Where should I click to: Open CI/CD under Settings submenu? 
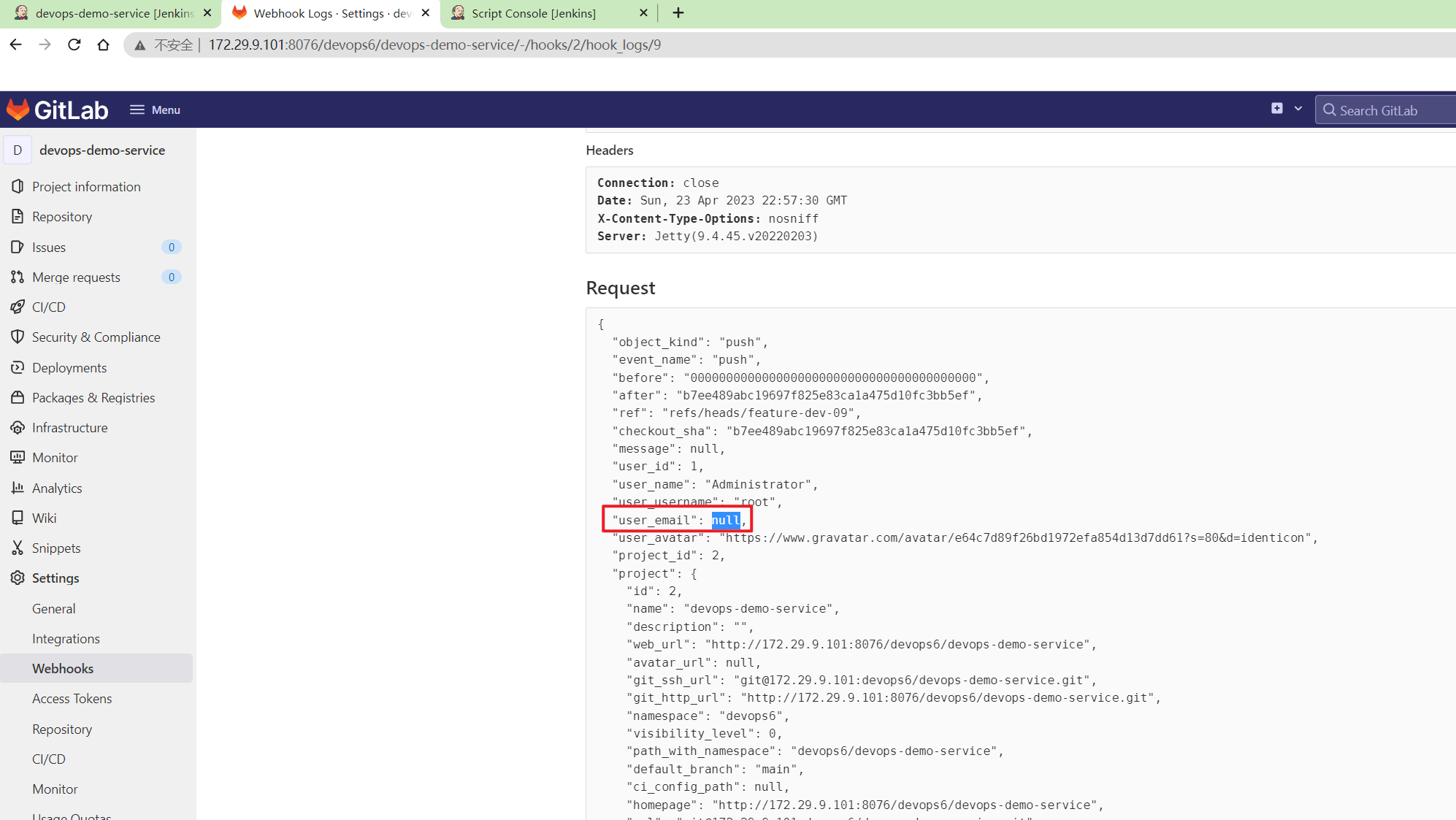pyautogui.click(x=49, y=759)
